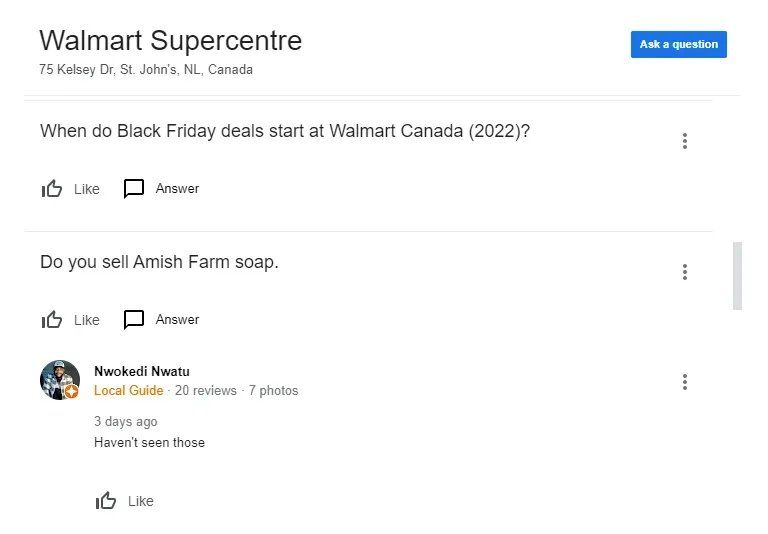Click the Black Friday deals question text
This screenshot has height=534, width=768.
(x=284, y=131)
